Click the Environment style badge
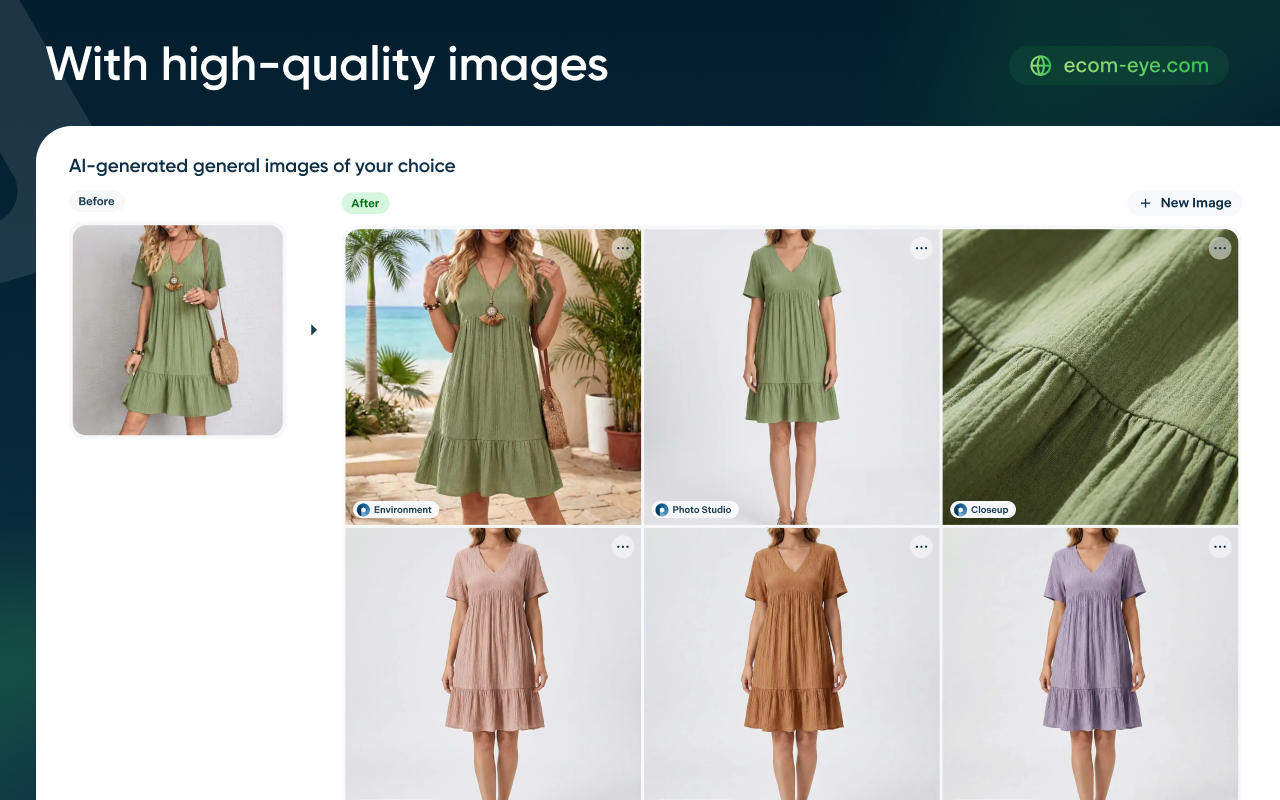The height and width of the screenshot is (800, 1280). point(395,509)
